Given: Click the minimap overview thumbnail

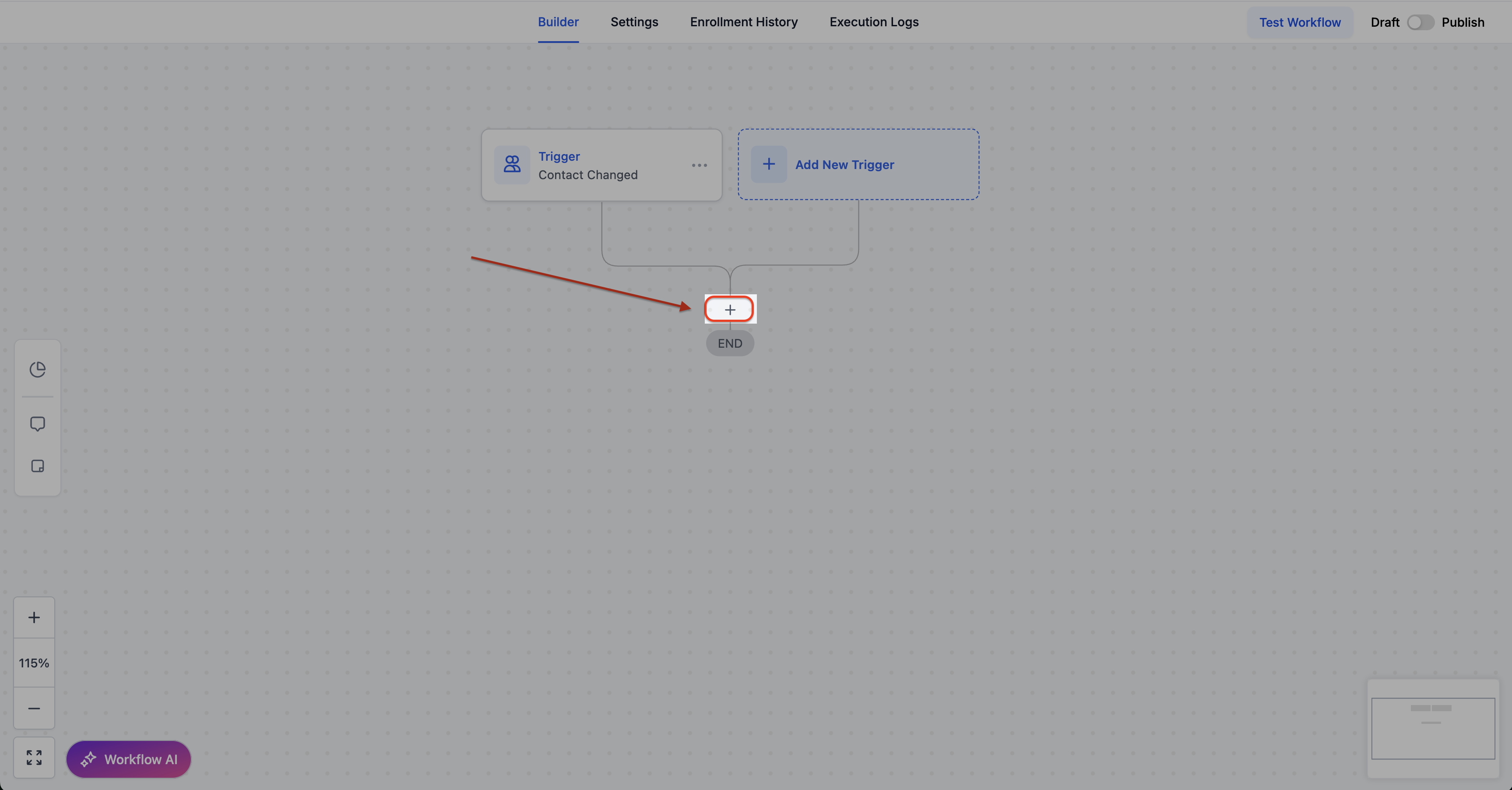Looking at the screenshot, I should pyautogui.click(x=1433, y=728).
